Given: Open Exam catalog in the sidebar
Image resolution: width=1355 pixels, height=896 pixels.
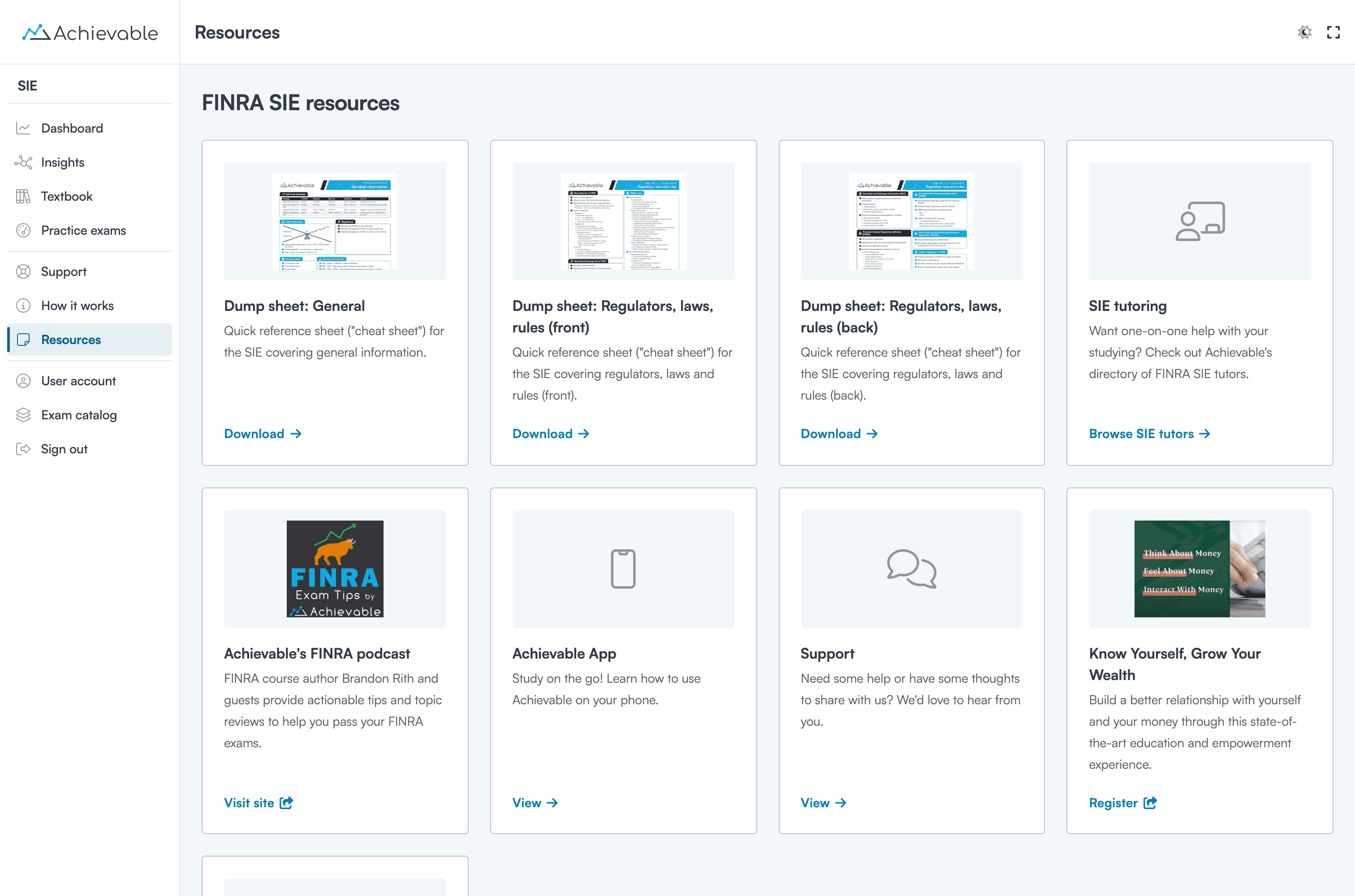Looking at the screenshot, I should [x=89, y=415].
